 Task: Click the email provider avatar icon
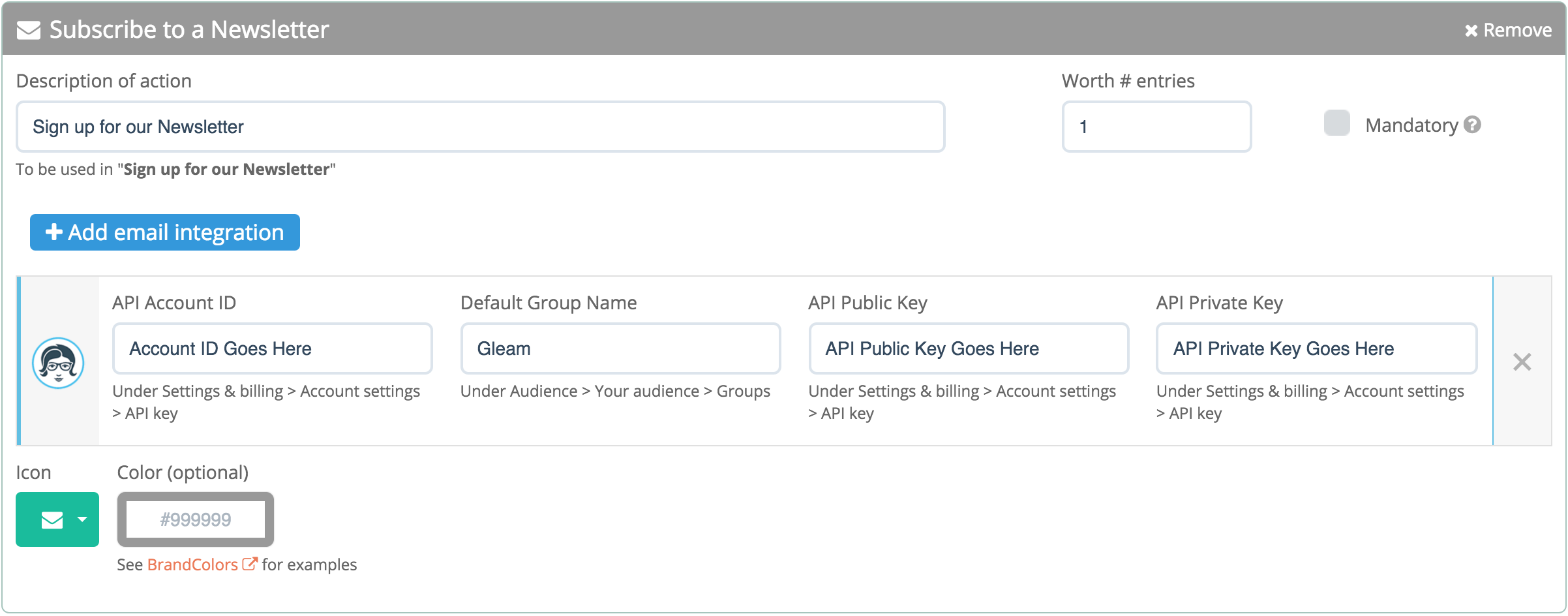coord(58,363)
